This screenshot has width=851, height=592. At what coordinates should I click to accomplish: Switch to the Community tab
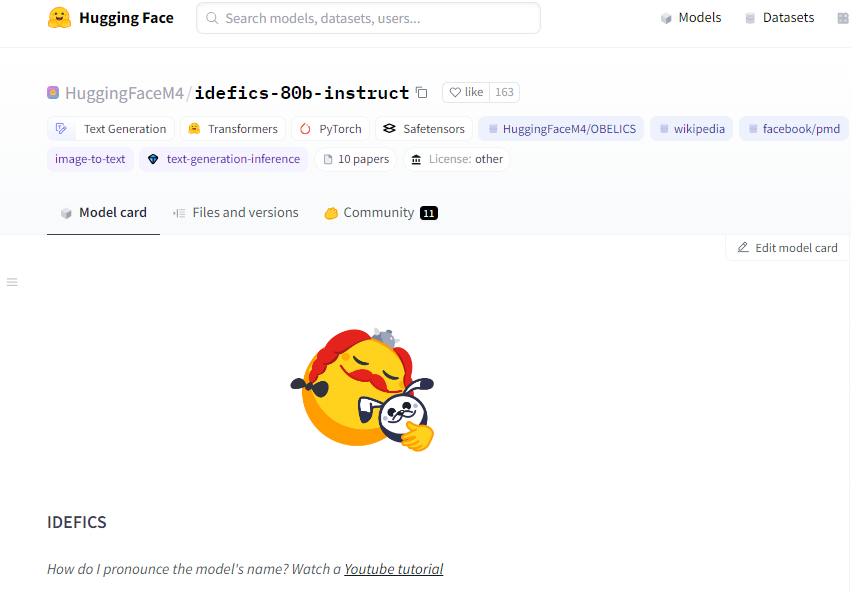pyautogui.click(x=380, y=213)
